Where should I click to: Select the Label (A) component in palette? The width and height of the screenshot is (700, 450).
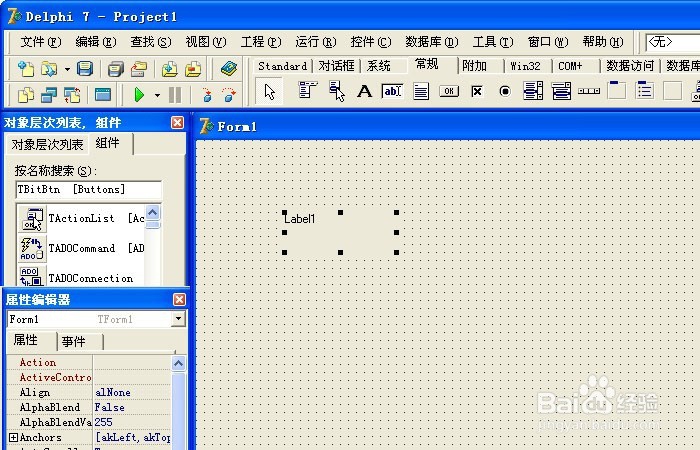(364, 91)
